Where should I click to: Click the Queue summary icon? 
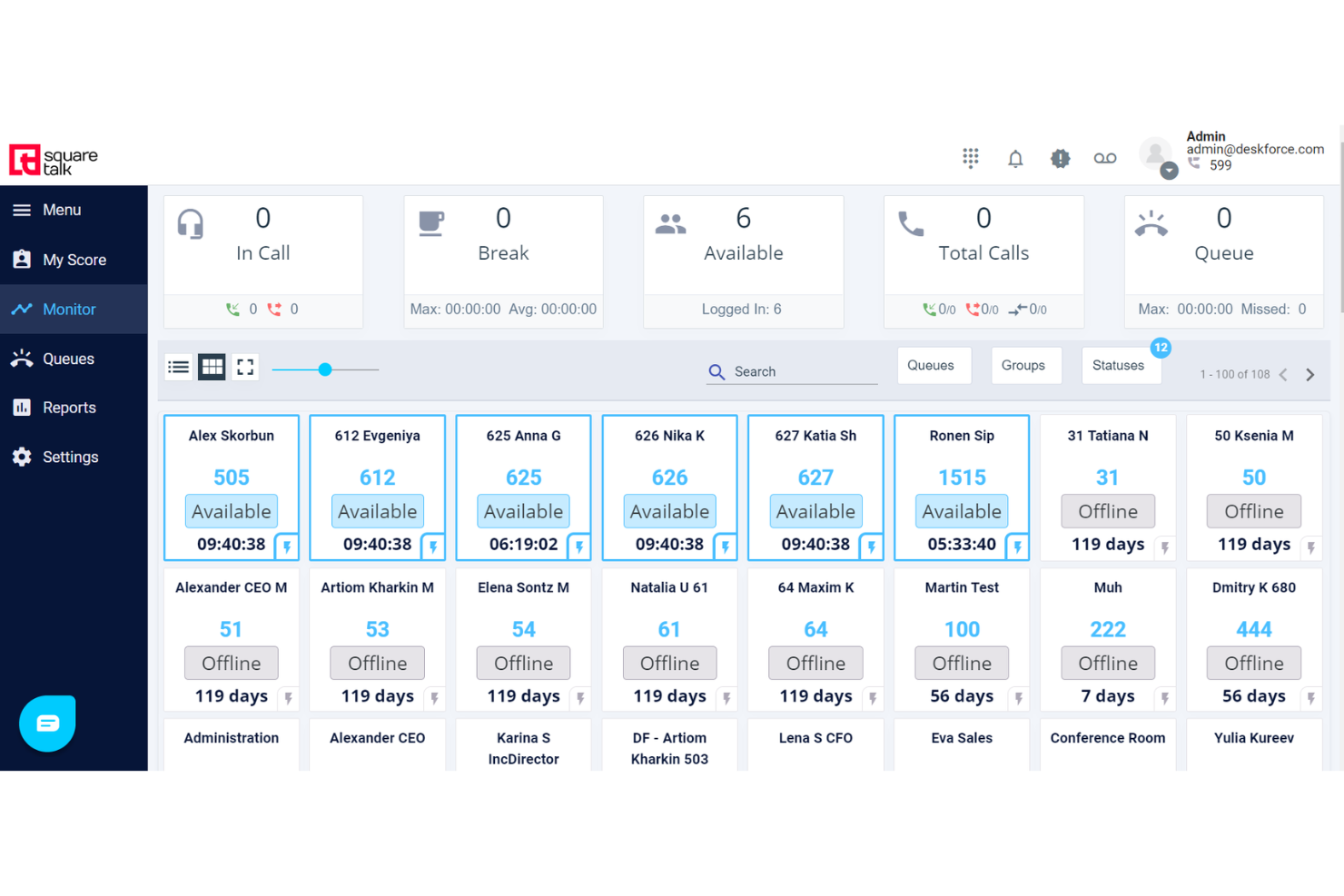1151,223
